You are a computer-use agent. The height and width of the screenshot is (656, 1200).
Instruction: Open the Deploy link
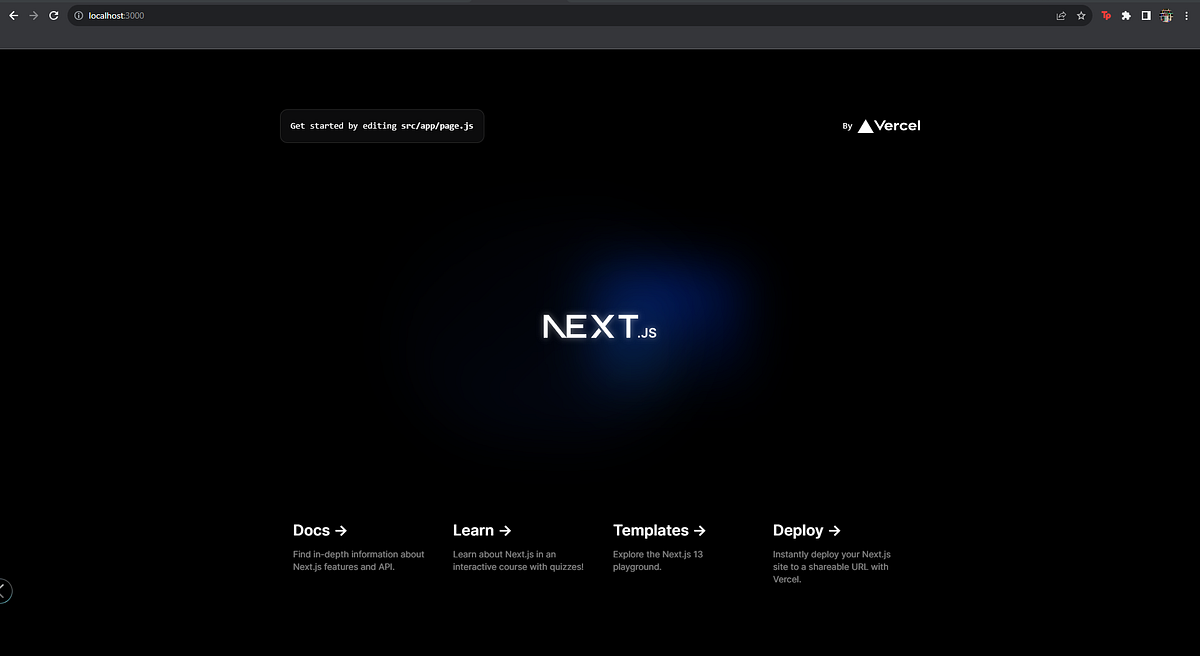806,530
